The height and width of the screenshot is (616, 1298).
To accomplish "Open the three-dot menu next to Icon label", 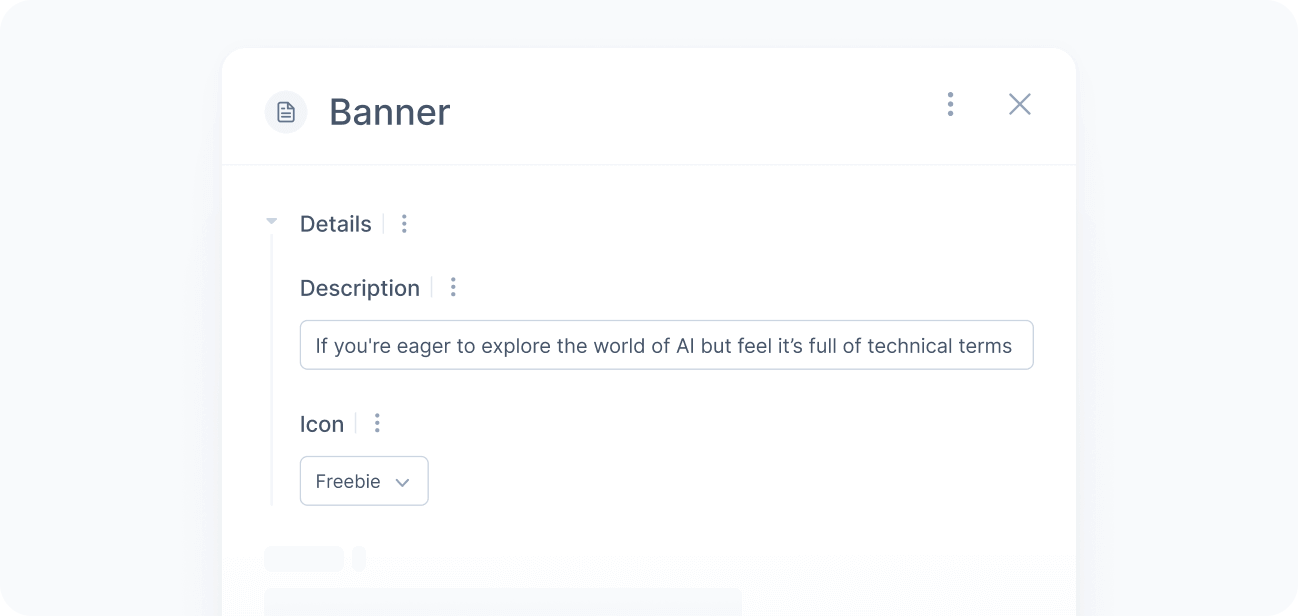I will pyautogui.click(x=377, y=423).
